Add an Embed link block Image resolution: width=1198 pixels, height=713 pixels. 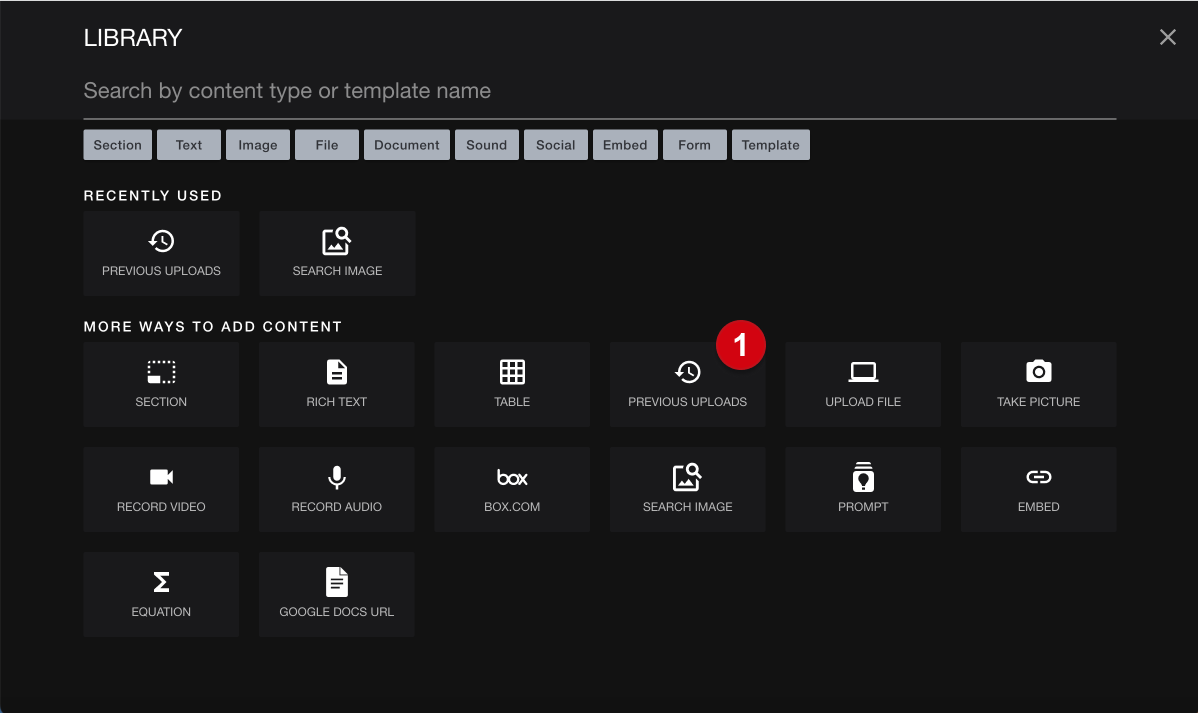coord(1038,490)
